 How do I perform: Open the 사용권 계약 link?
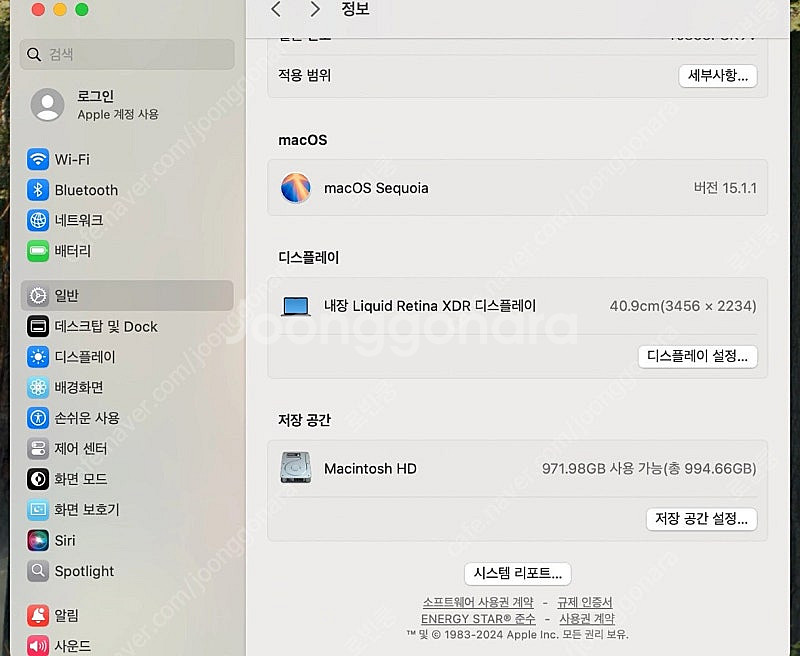pyautogui.click(x=587, y=619)
